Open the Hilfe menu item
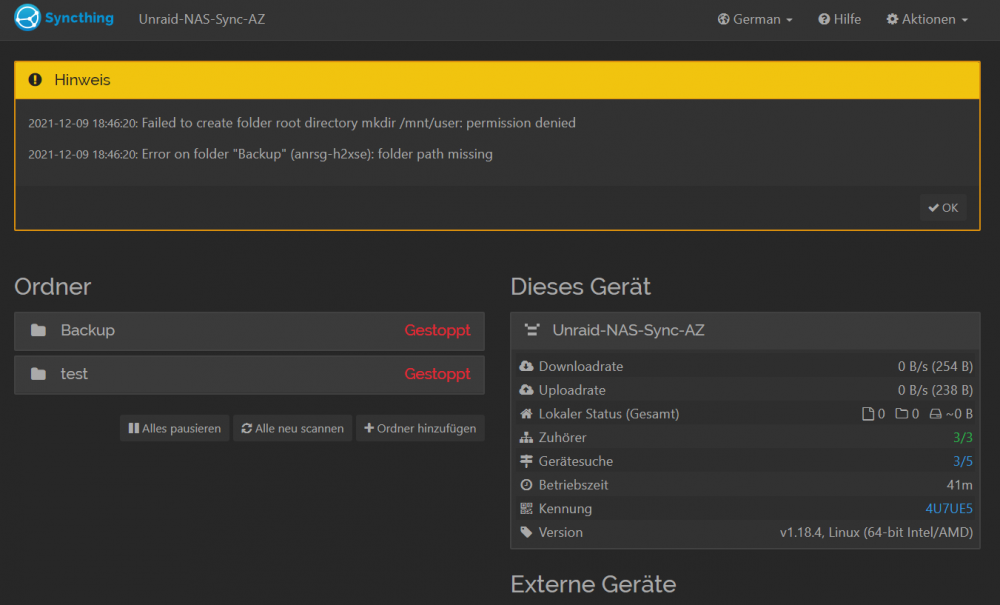The width and height of the screenshot is (1000, 605). point(839,19)
